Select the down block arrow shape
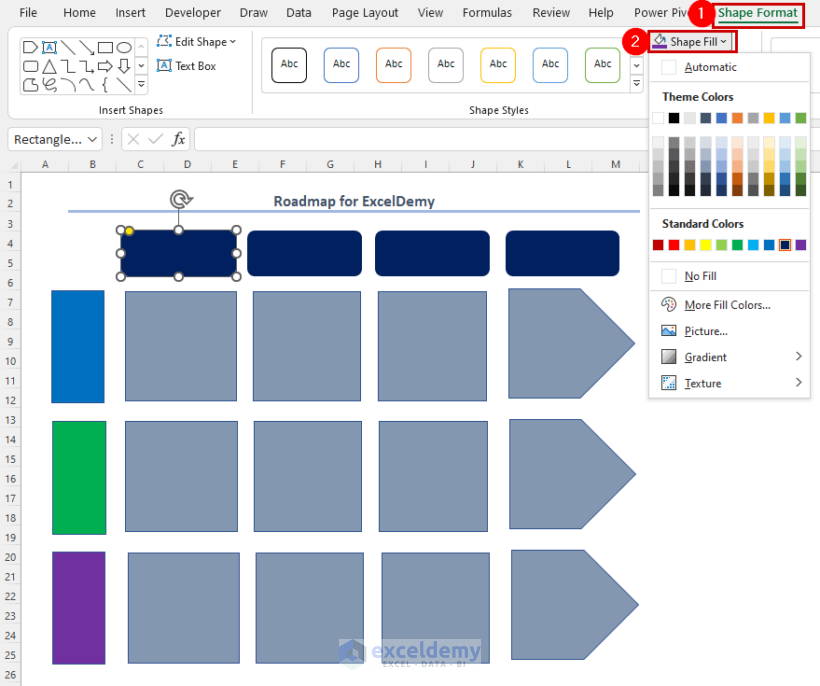Image resolution: width=820 pixels, height=686 pixels. click(x=124, y=66)
